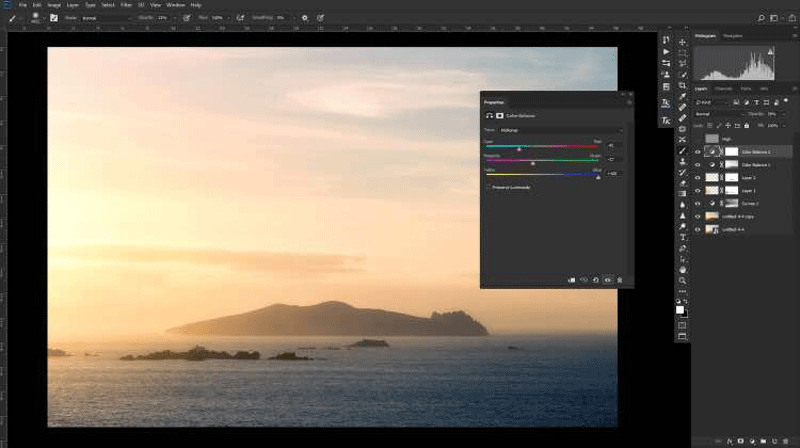Viewport: 800px width, 448px height.
Task: Switch to the Paths tab
Action: [x=746, y=89]
